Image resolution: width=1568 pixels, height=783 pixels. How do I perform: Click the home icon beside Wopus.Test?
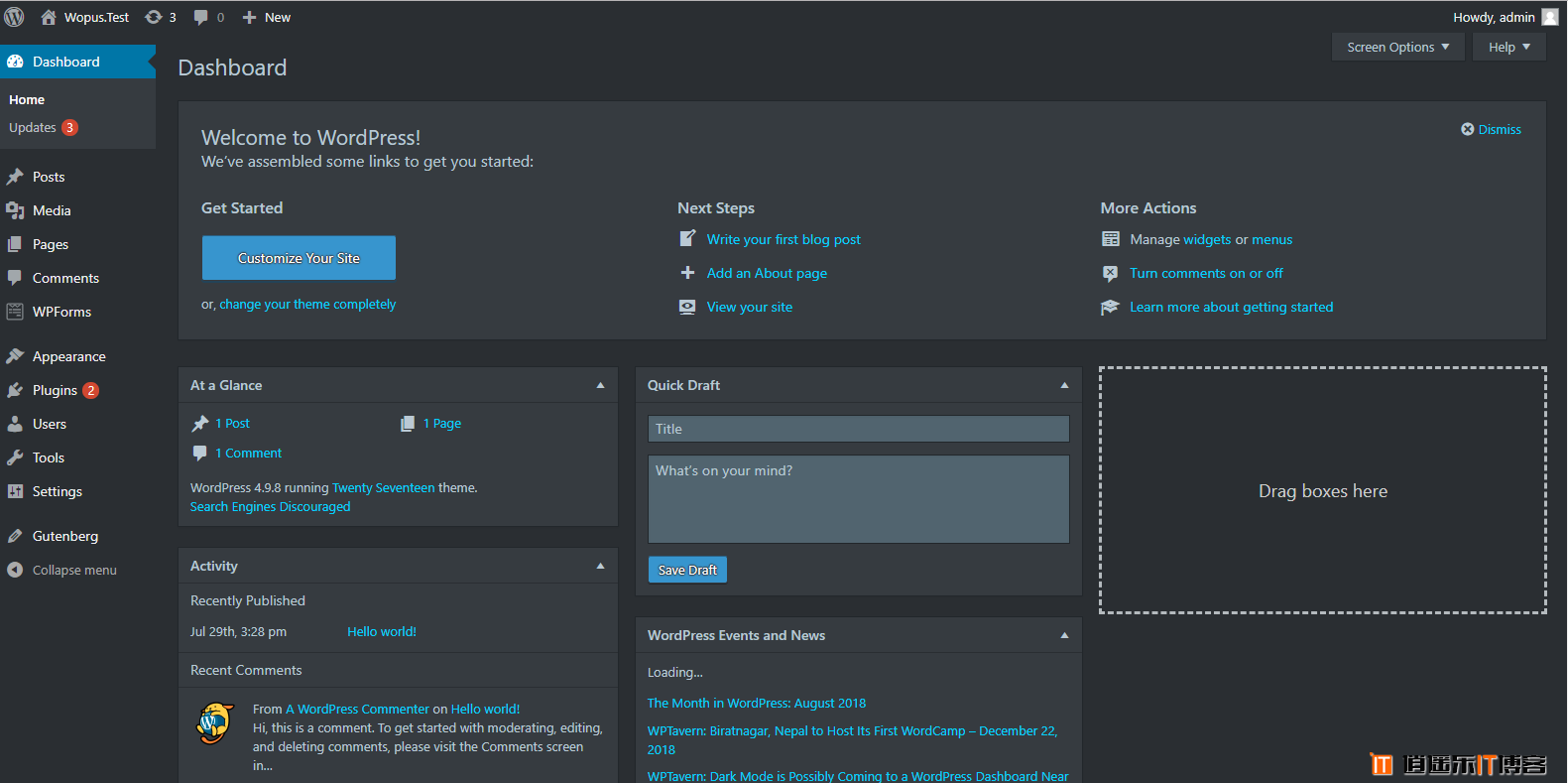tap(48, 17)
